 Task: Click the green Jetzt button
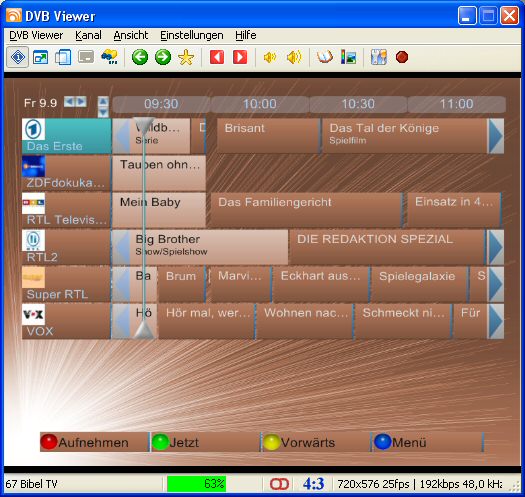pyautogui.click(x=205, y=442)
